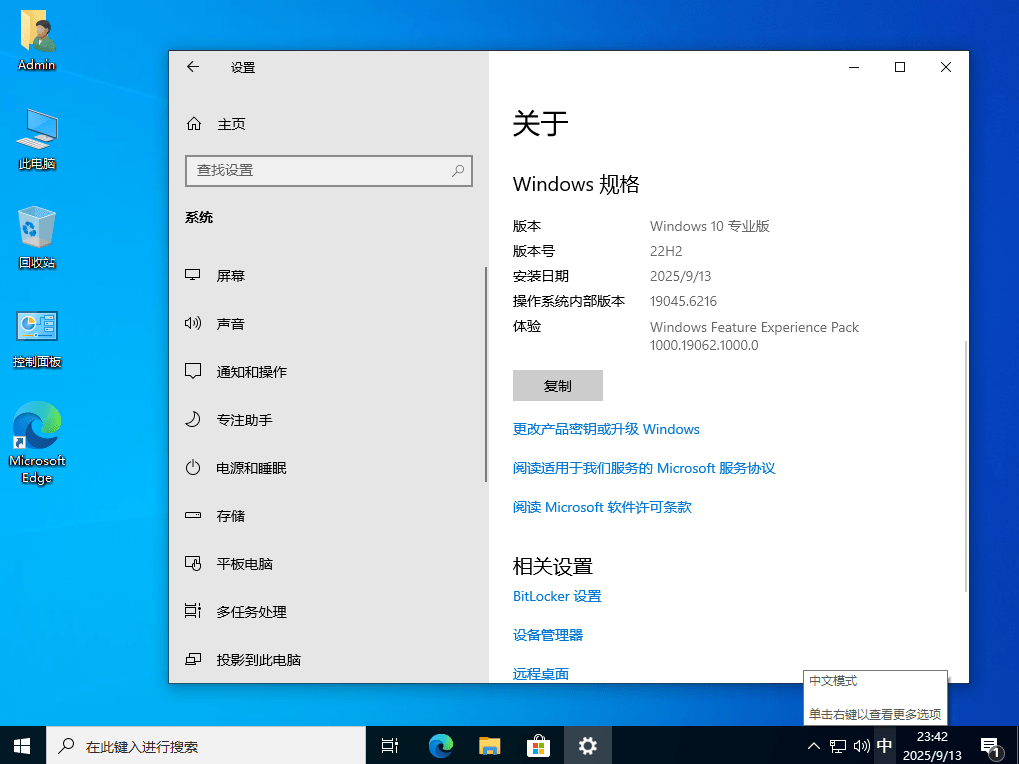
Task: Open the 屏幕 (Display) settings
Action: pos(230,275)
